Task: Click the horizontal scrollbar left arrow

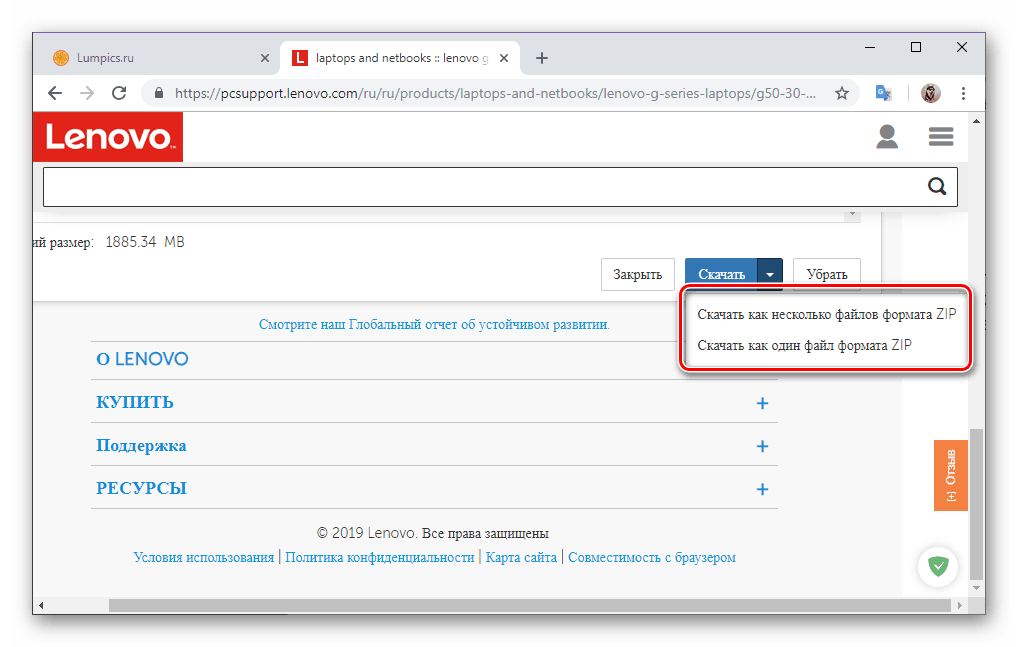Action: pyautogui.click(x=41, y=605)
